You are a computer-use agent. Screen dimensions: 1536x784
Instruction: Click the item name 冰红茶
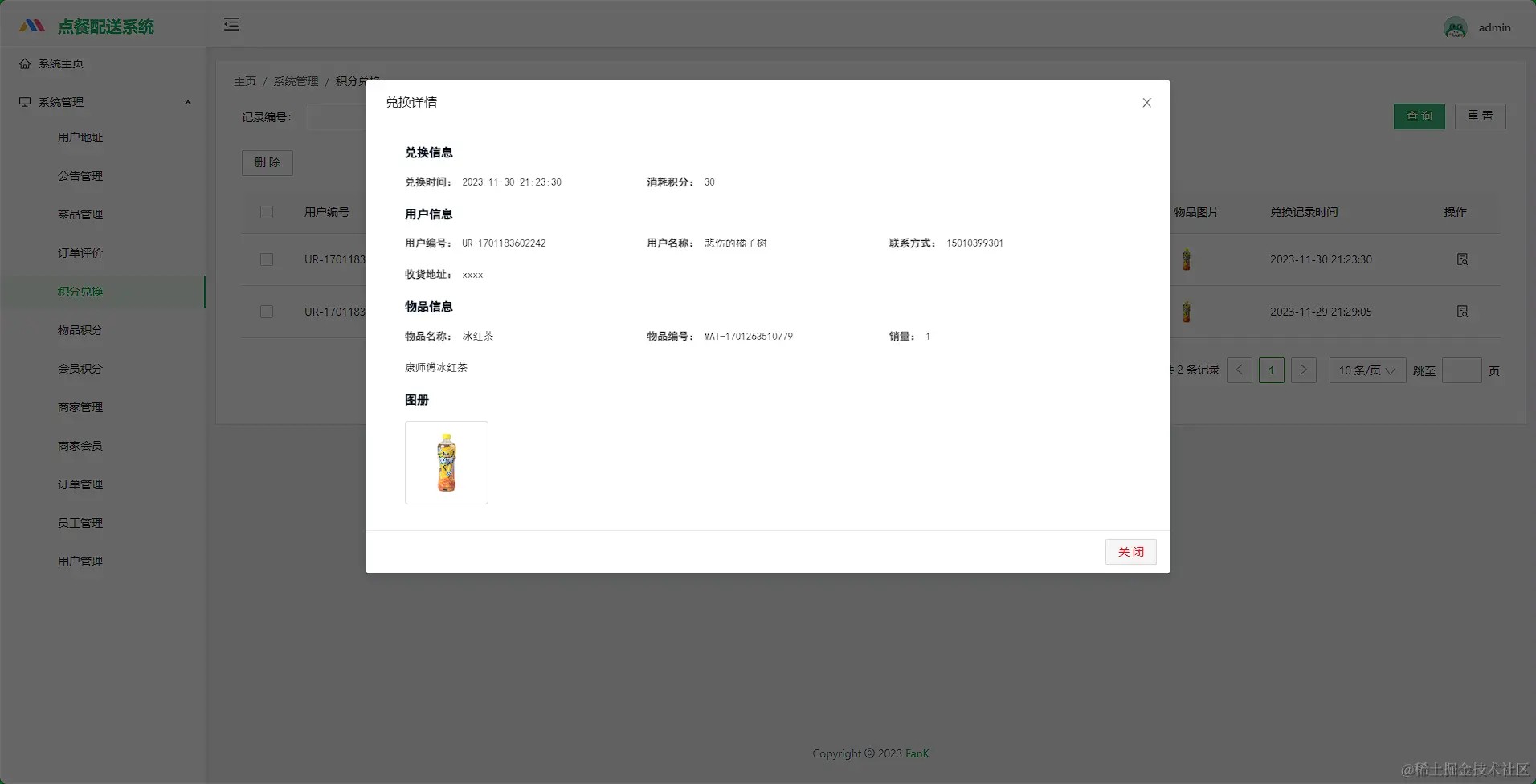tap(478, 337)
